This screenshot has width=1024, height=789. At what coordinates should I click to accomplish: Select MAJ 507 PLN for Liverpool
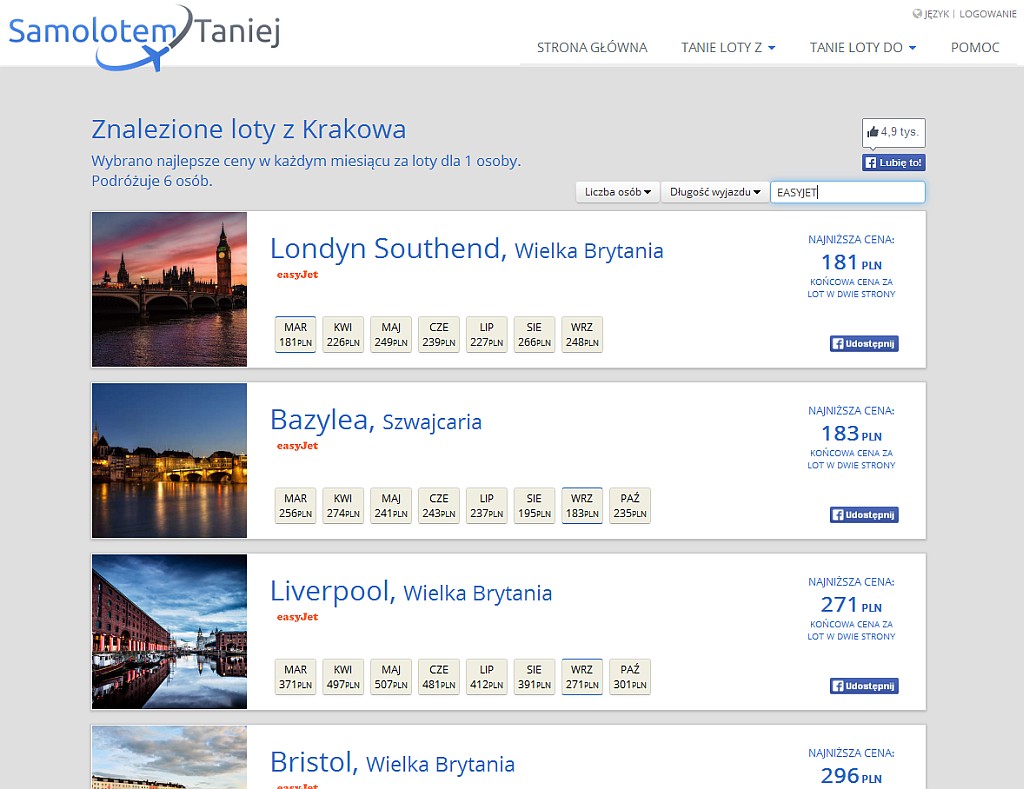point(391,677)
